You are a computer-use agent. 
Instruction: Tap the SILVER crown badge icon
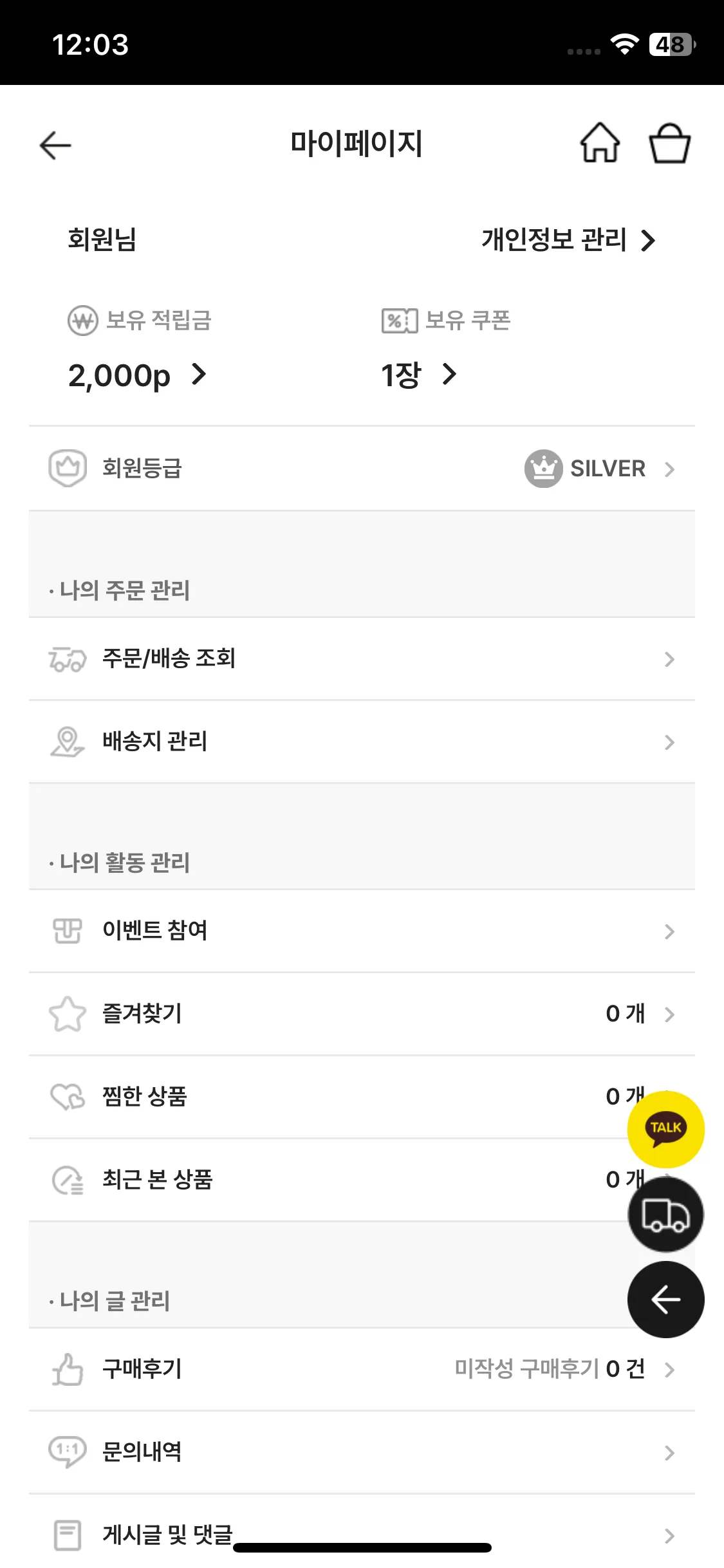[543, 469]
